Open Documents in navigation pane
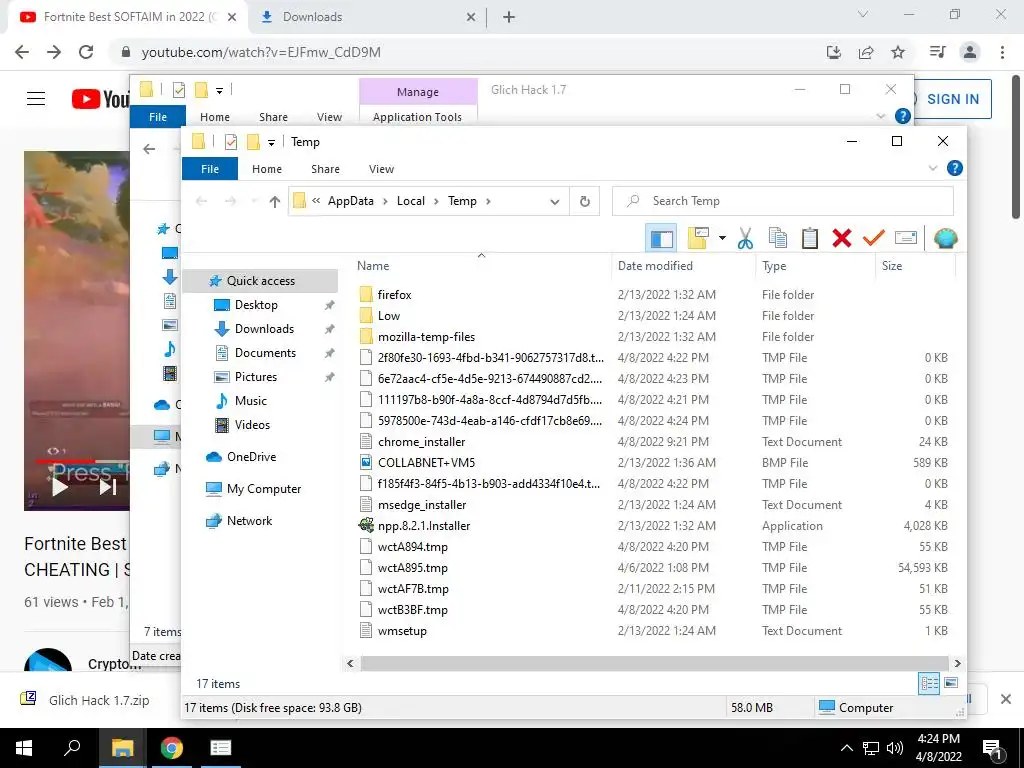 [x=265, y=353]
